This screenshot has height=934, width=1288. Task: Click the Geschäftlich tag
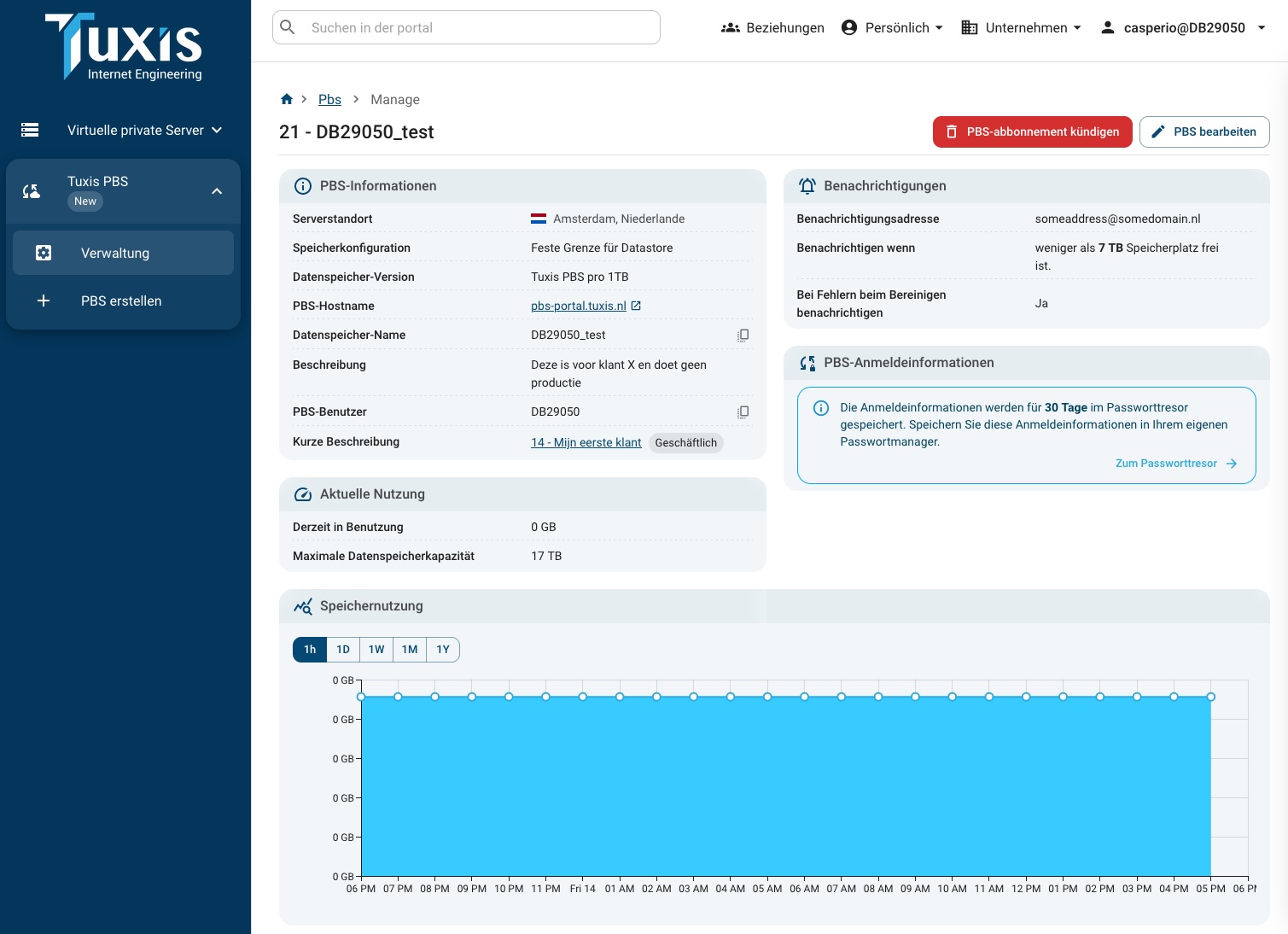pyautogui.click(x=686, y=442)
